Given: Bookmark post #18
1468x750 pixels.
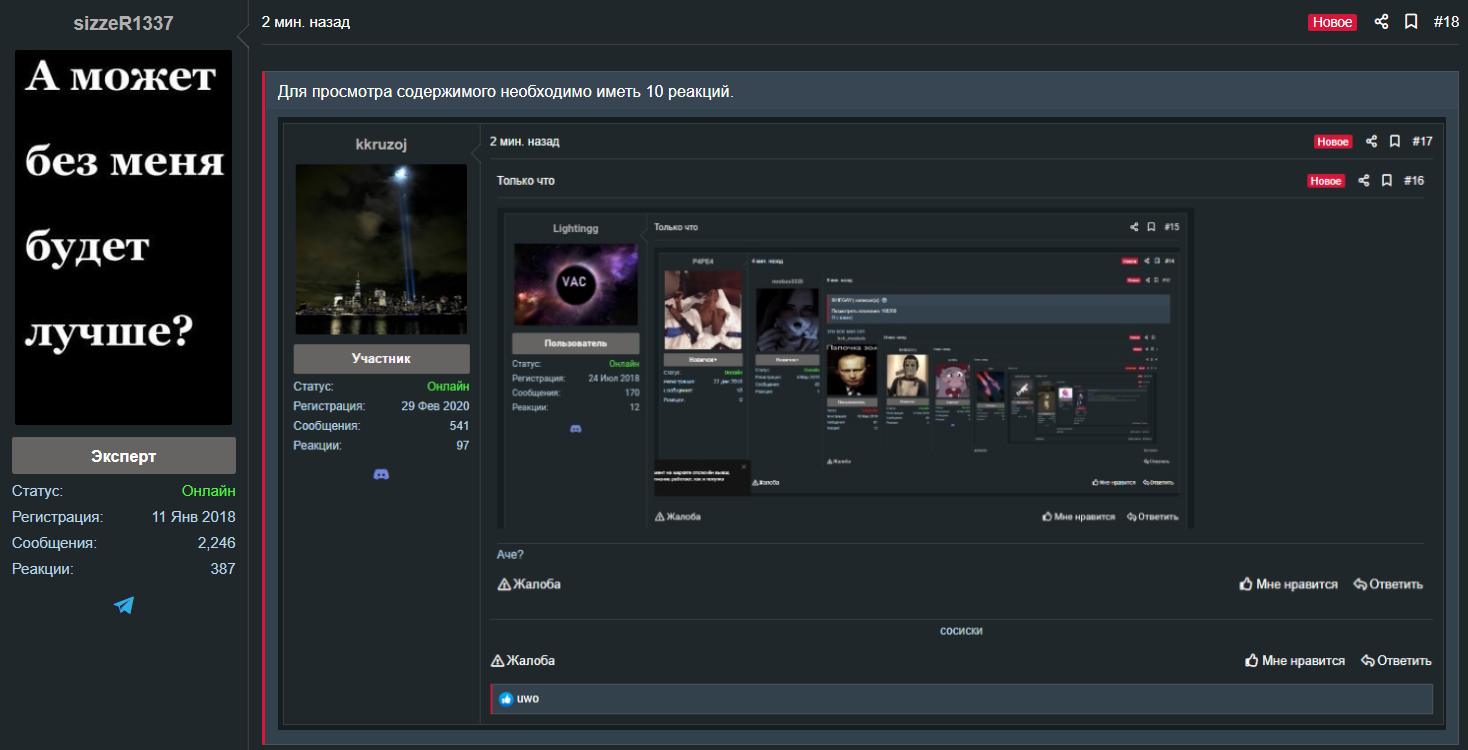Looking at the screenshot, I should 1411,22.
